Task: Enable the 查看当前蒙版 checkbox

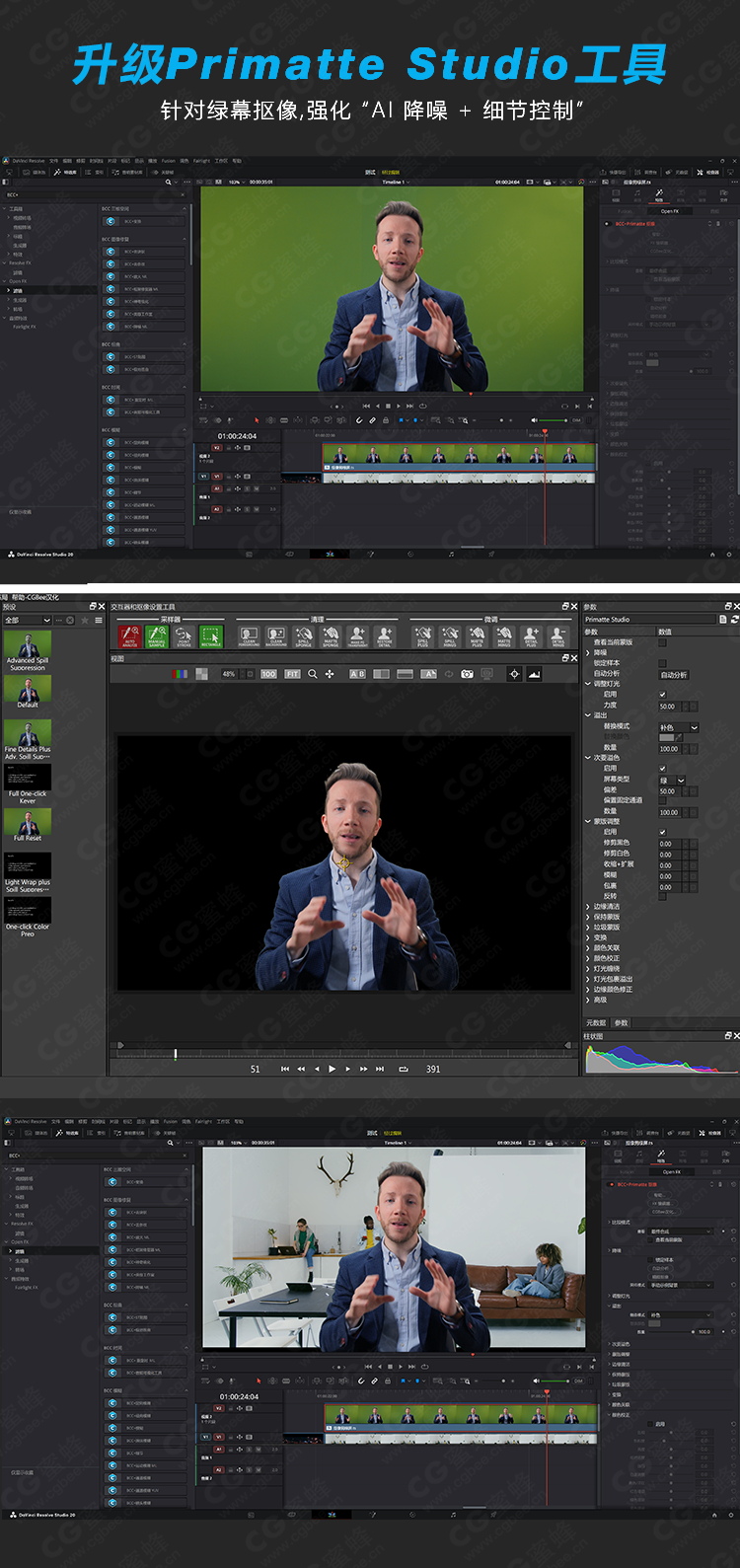Action: tap(662, 642)
